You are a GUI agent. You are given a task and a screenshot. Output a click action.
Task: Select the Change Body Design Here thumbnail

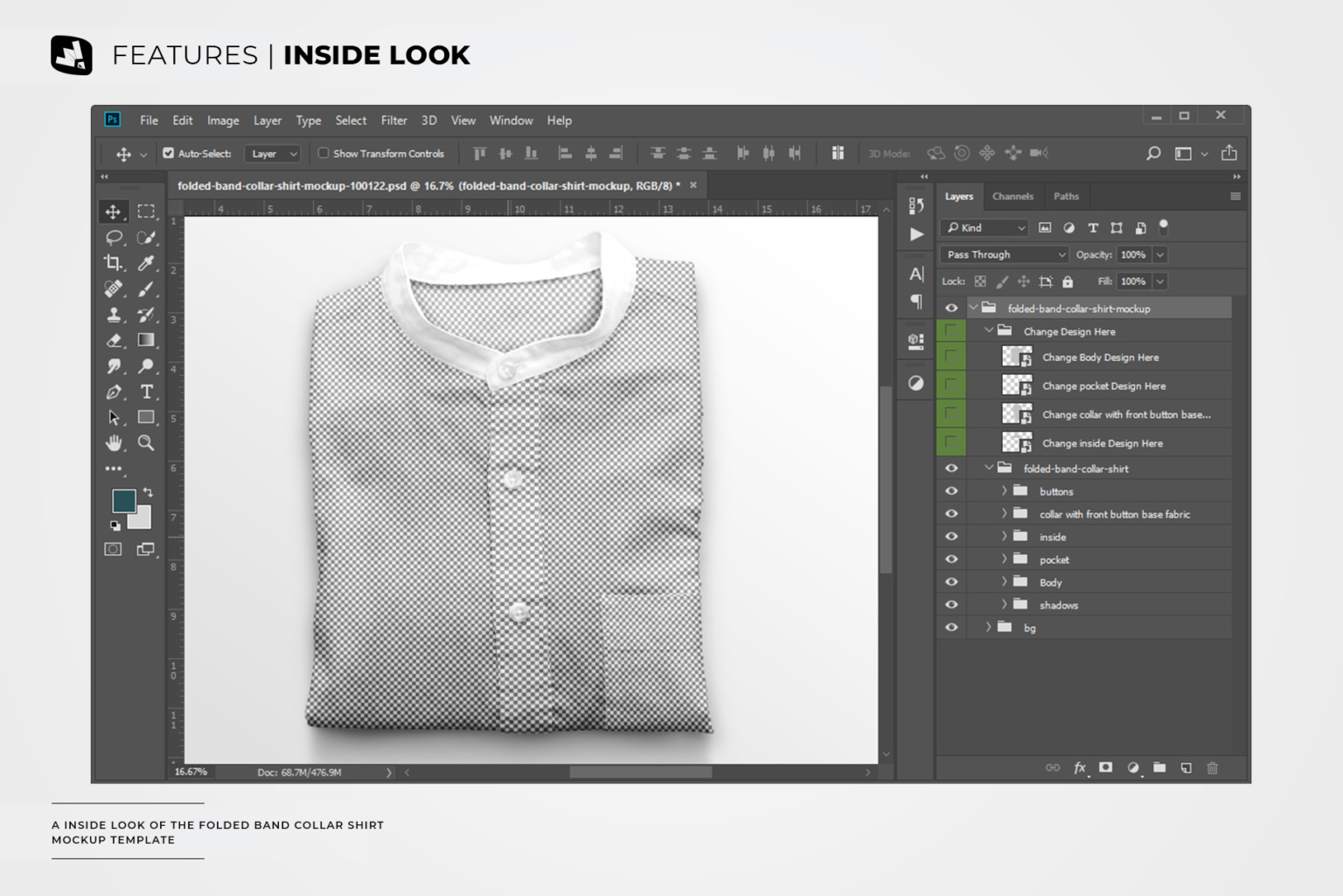[1017, 357]
